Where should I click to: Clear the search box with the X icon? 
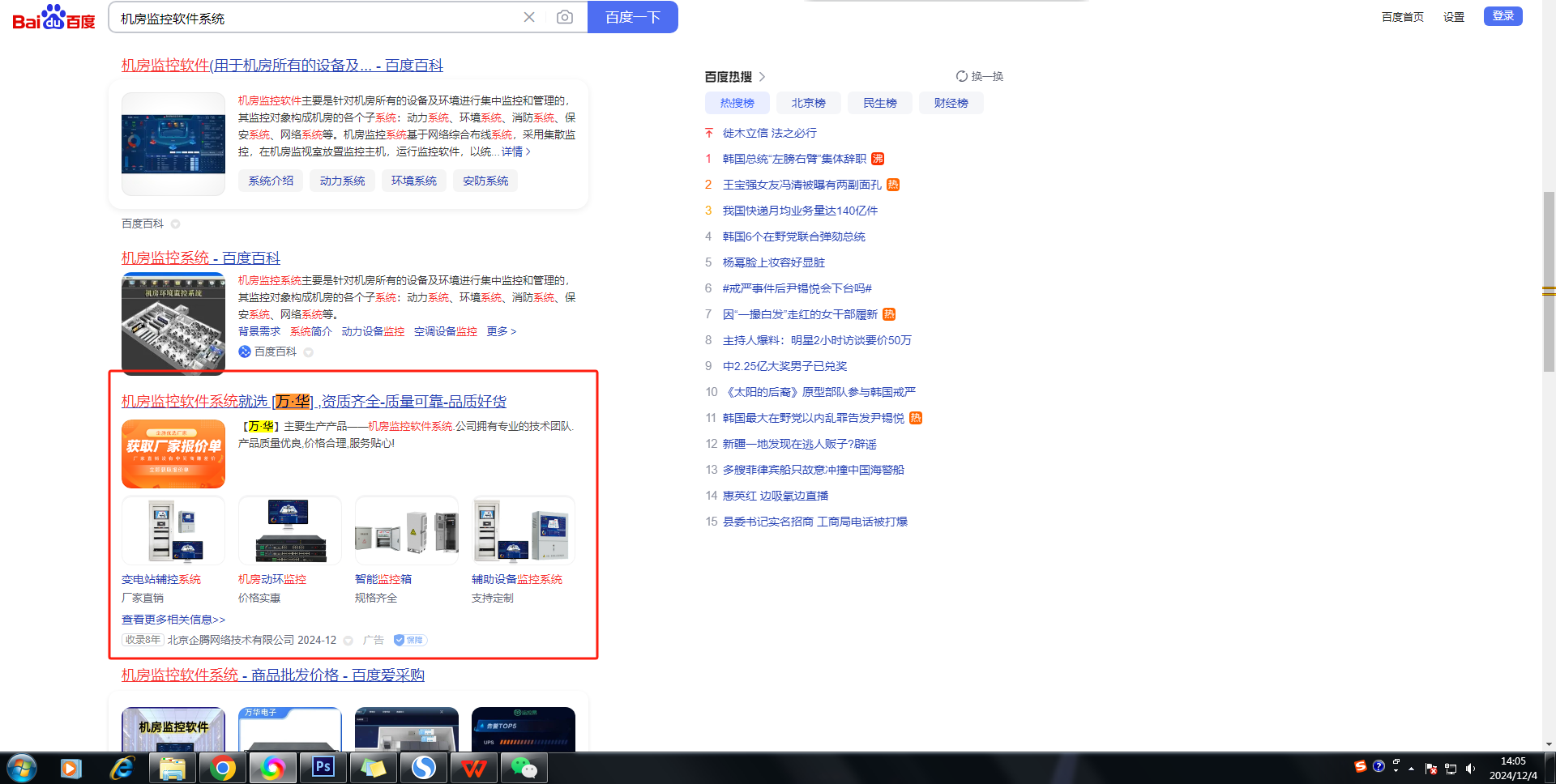529,17
